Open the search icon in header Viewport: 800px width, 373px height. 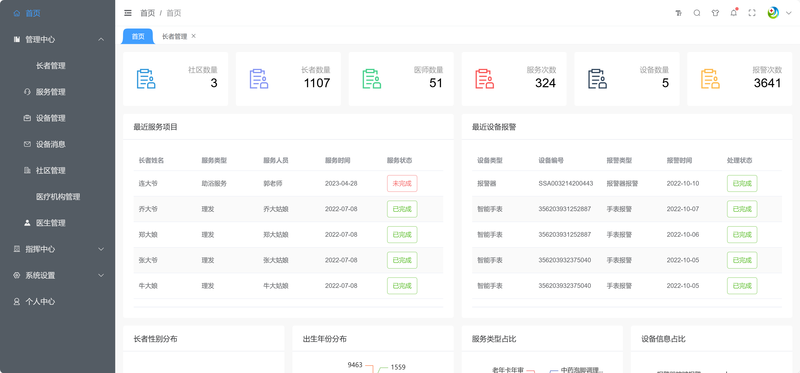point(697,13)
